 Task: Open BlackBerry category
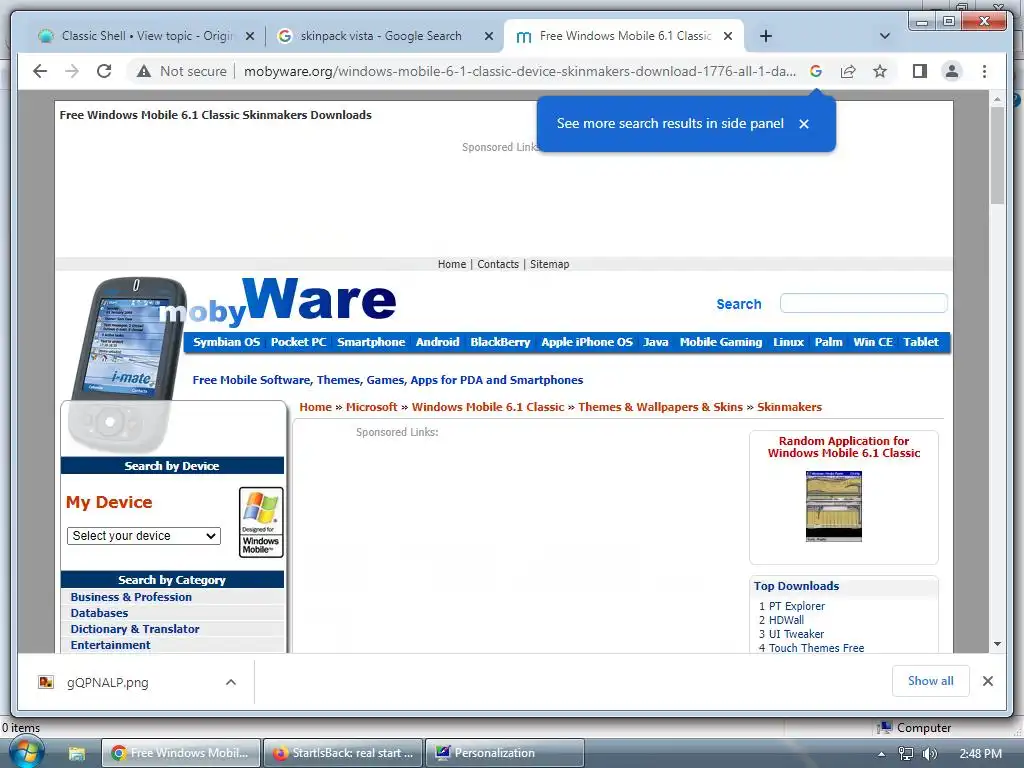point(500,342)
